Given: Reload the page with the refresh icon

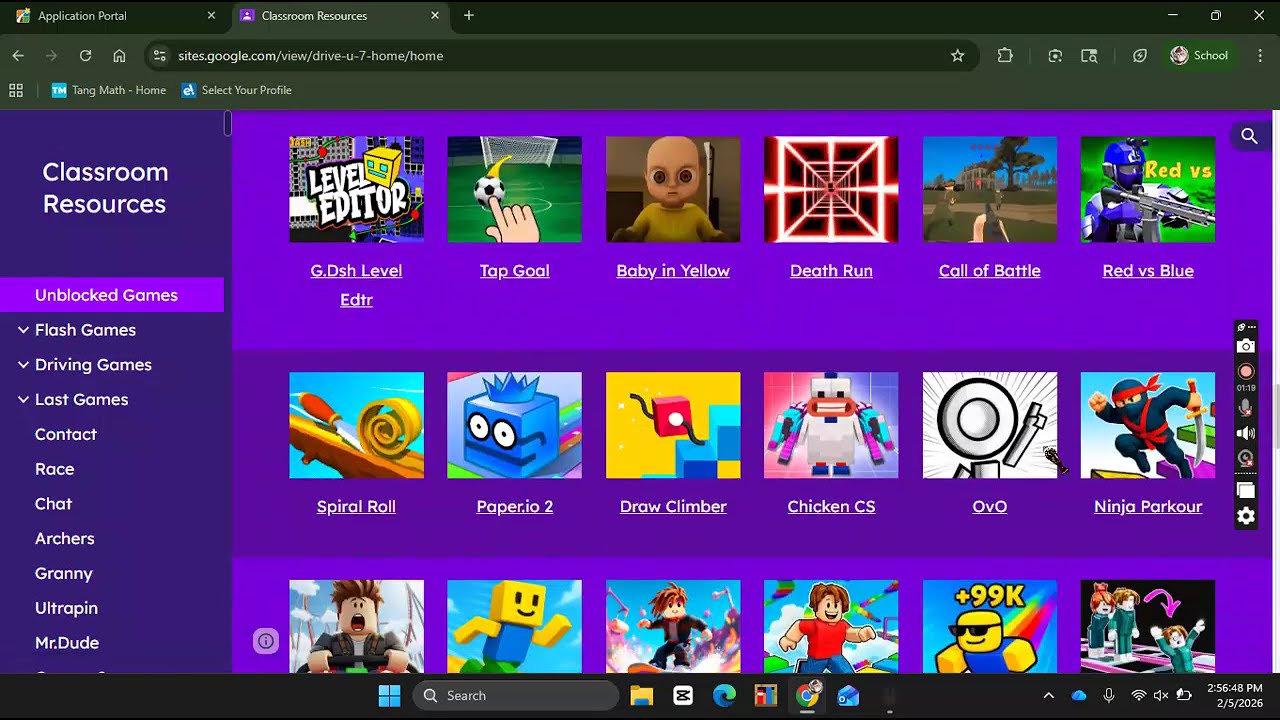Looking at the screenshot, I should click(x=85, y=56).
